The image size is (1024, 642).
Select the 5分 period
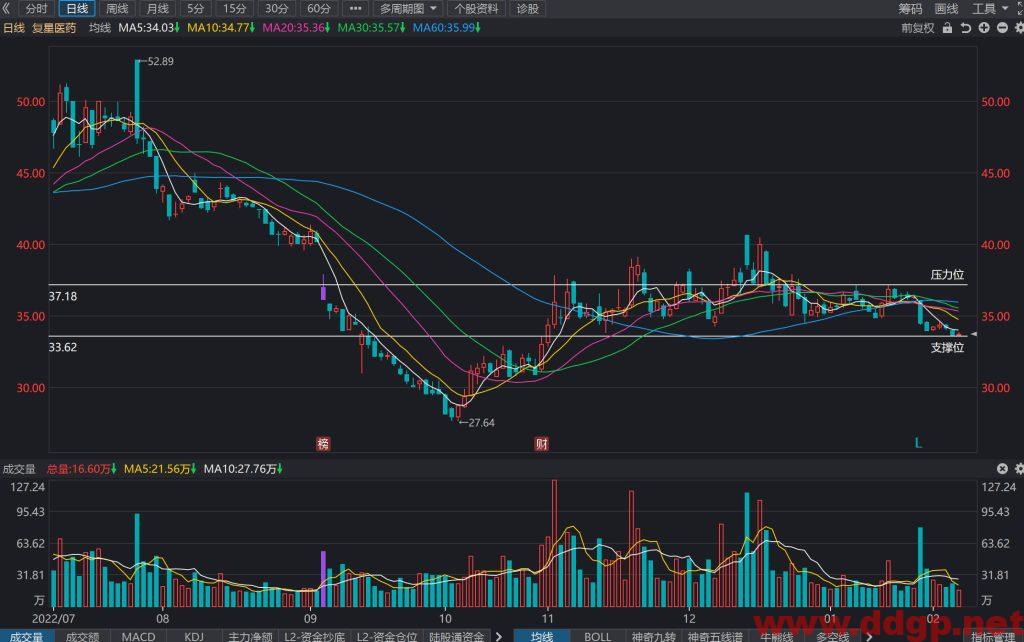[x=196, y=8]
